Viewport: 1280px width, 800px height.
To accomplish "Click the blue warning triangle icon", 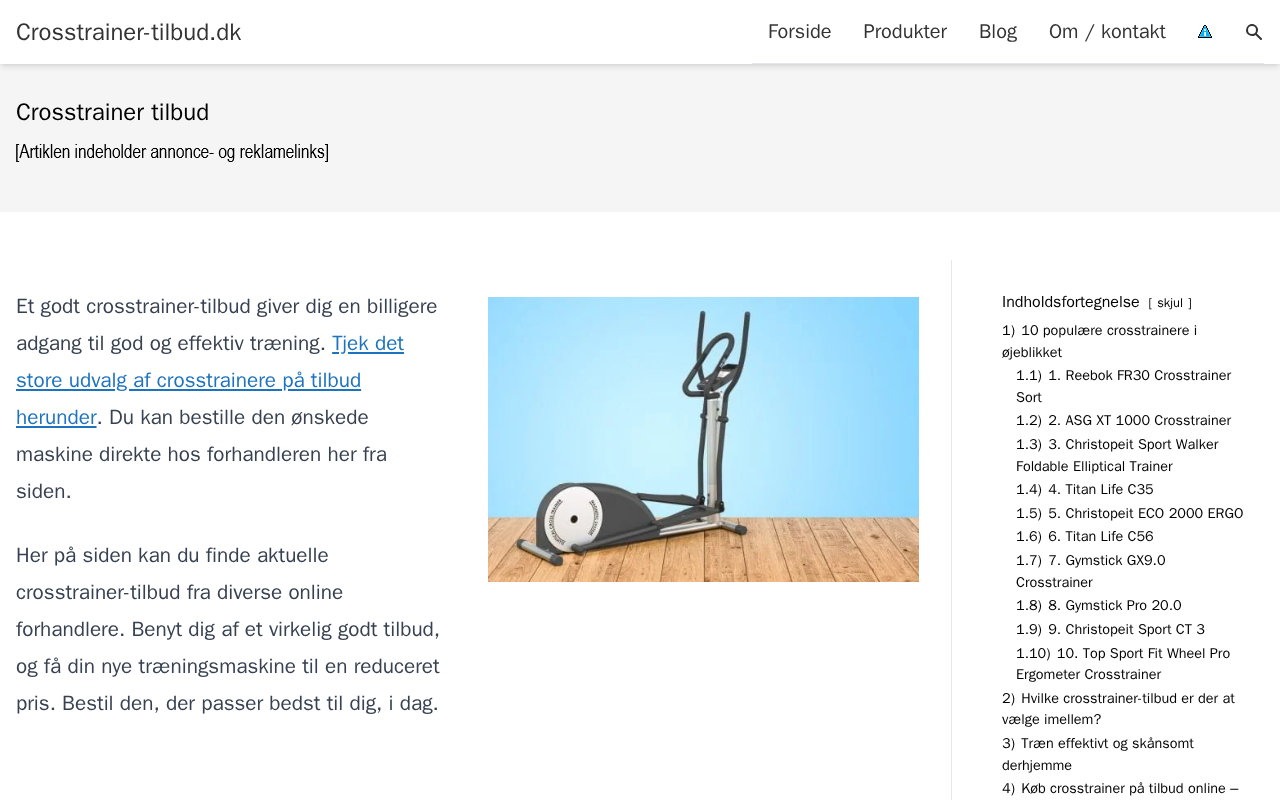I will click(x=1205, y=32).
